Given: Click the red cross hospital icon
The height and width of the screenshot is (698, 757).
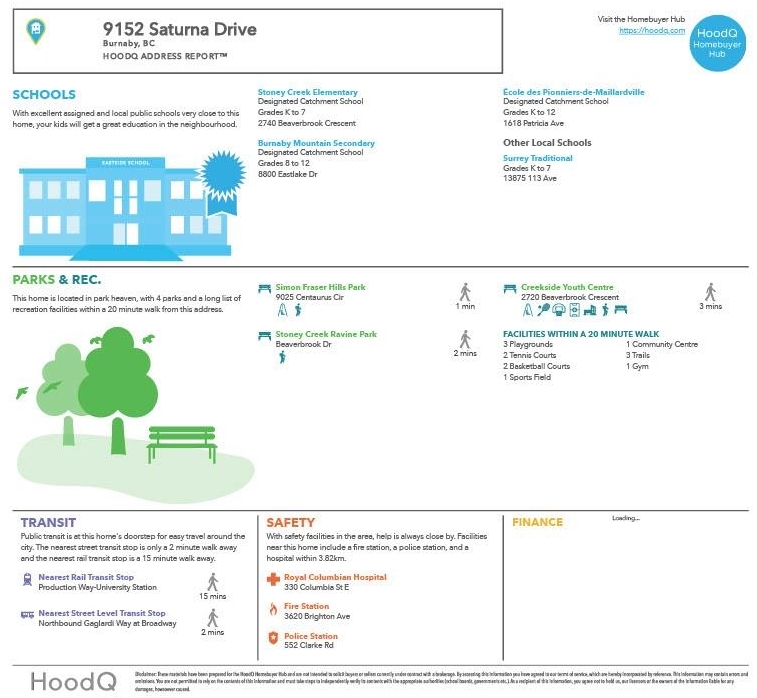Looking at the screenshot, I should (273, 579).
